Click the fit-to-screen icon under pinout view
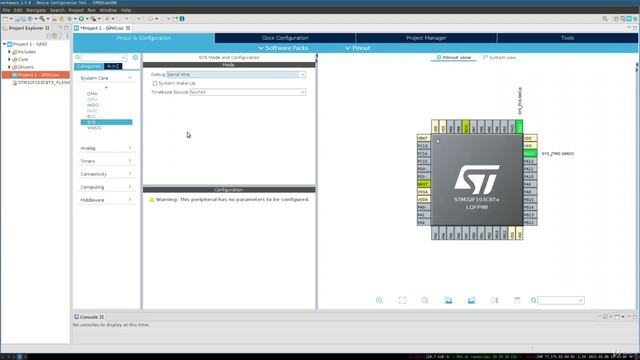This screenshot has height=360, width=640. (402, 300)
